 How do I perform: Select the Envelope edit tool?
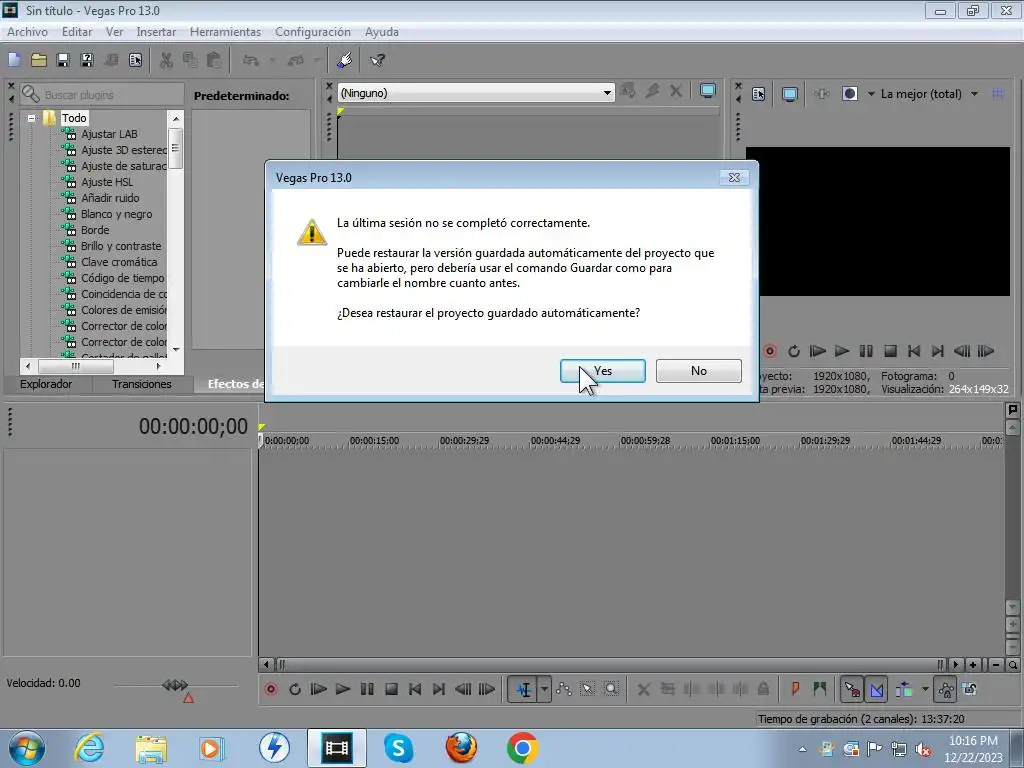564,689
